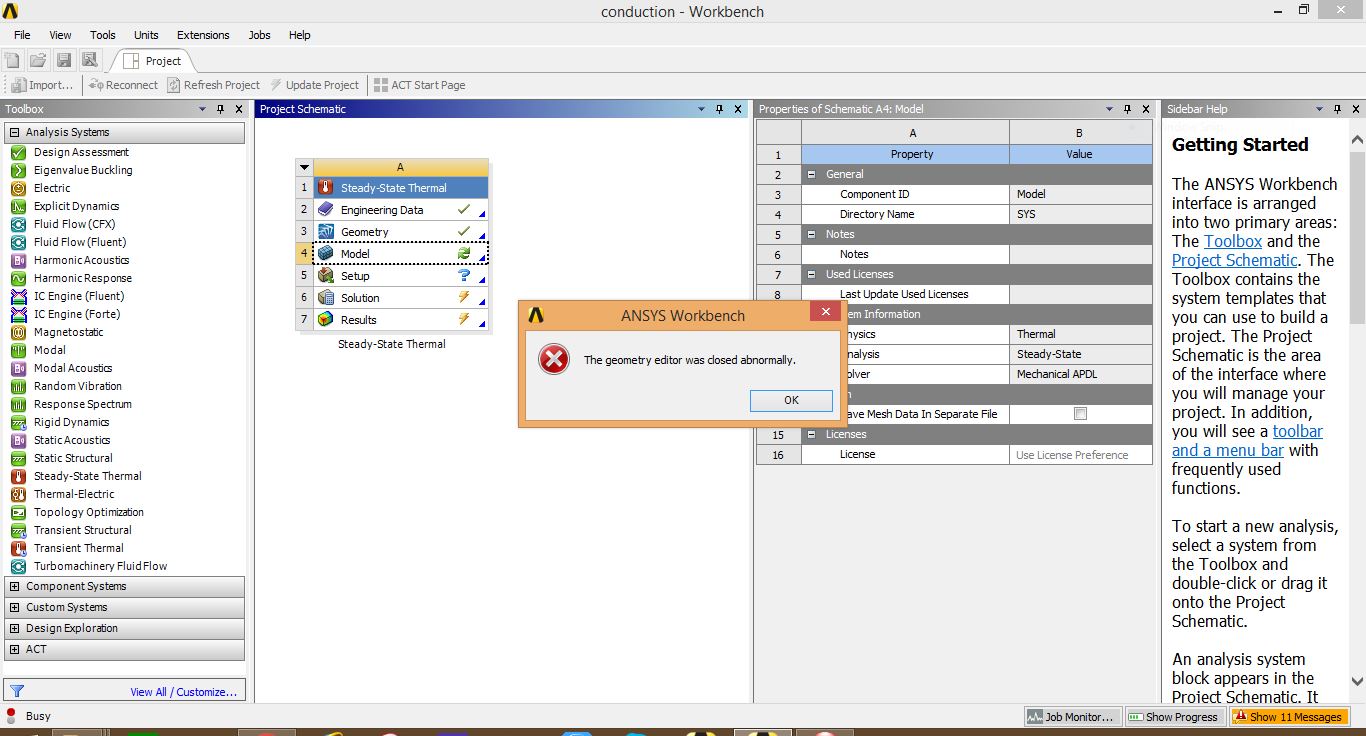Select Steady-State Thermal in Toolbox list
Image resolution: width=1366 pixels, height=736 pixels.
click(x=88, y=476)
